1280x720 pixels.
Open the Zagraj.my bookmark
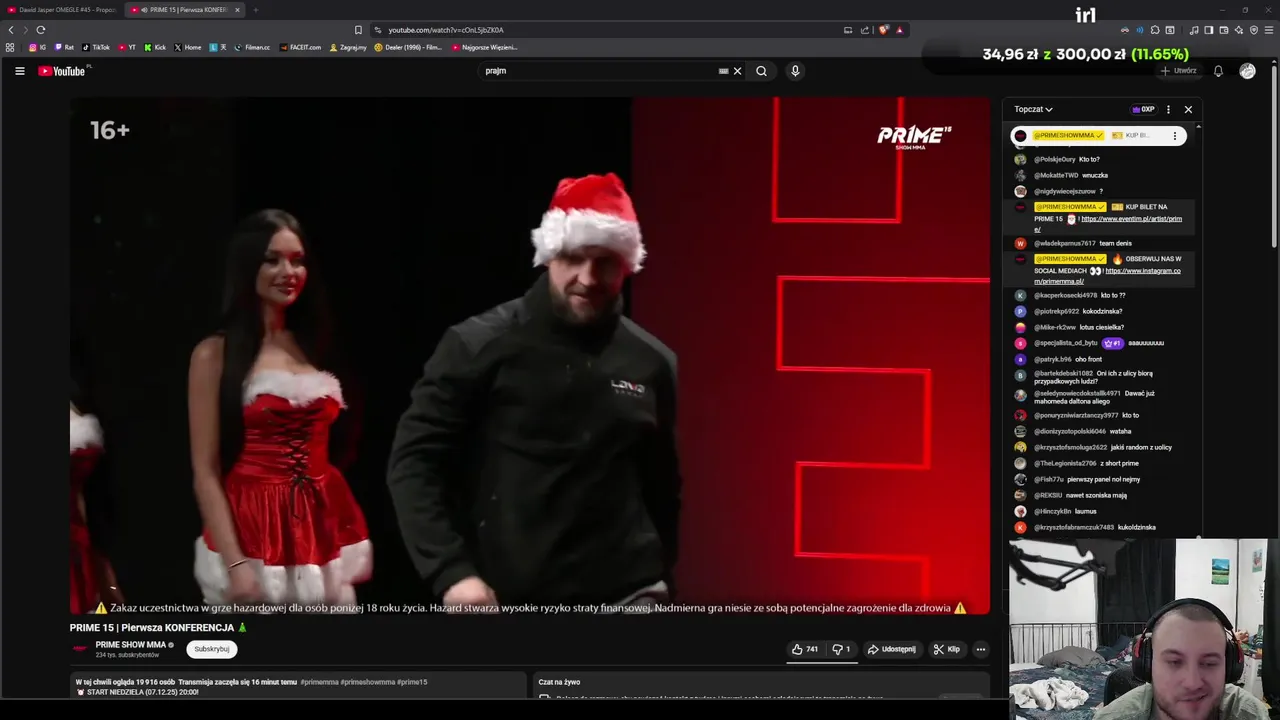pyautogui.click(x=348, y=47)
